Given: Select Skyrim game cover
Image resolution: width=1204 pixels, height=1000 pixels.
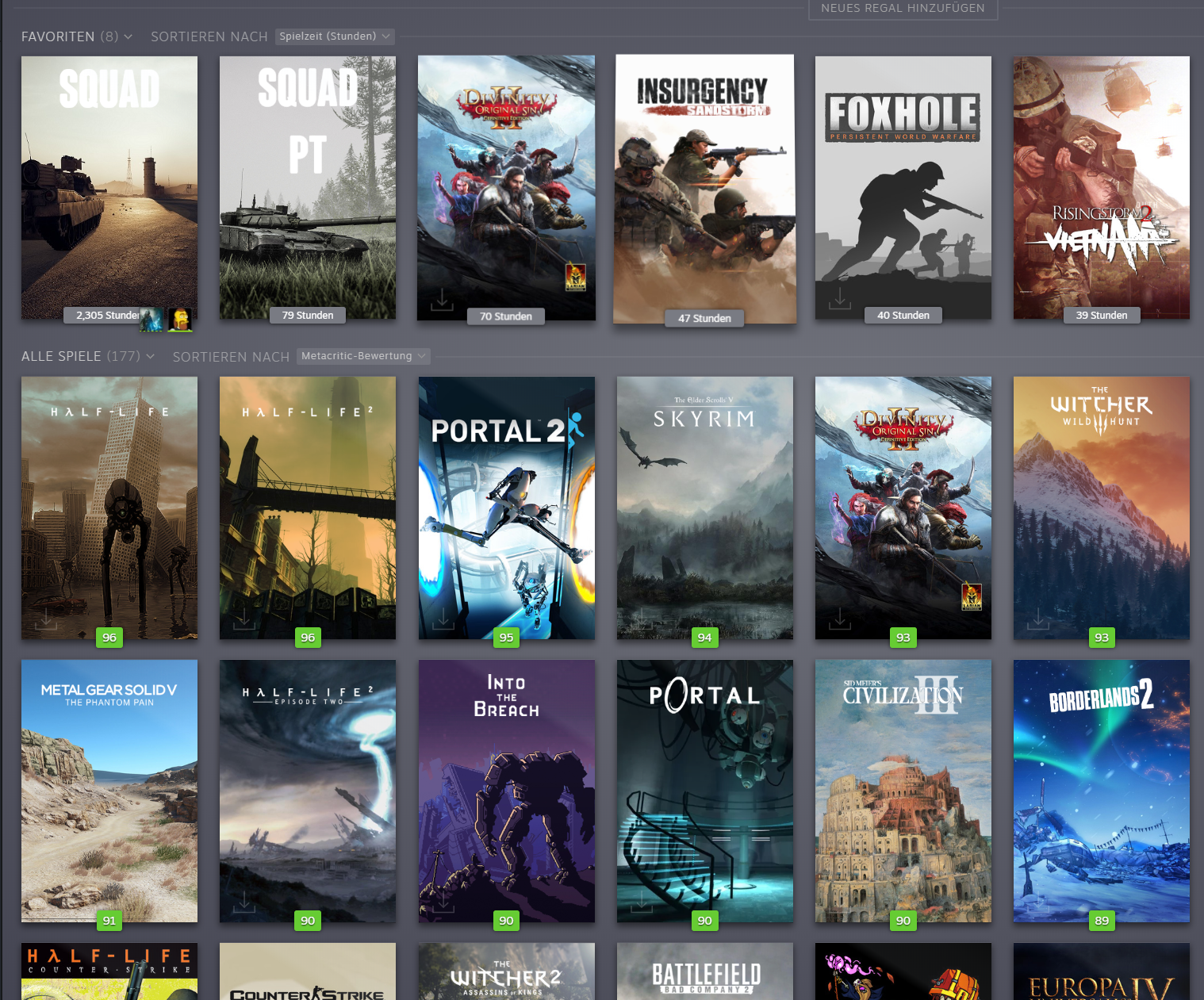Looking at the screenshot, I should point(705,508).
